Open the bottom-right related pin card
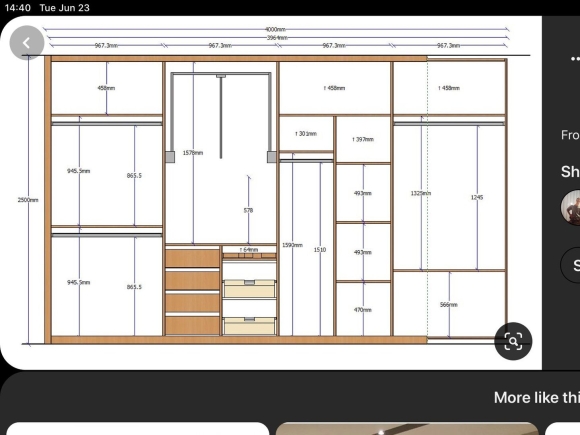Screen dimensions: 580x435 click(x=563, y=428)
